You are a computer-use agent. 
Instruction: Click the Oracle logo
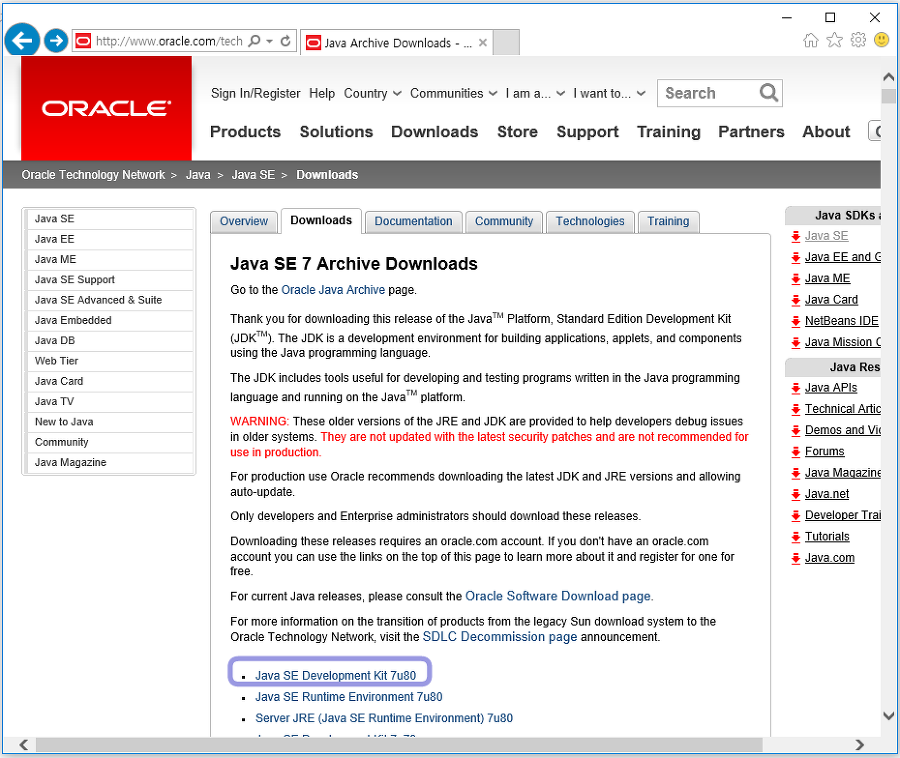point(106,108)
